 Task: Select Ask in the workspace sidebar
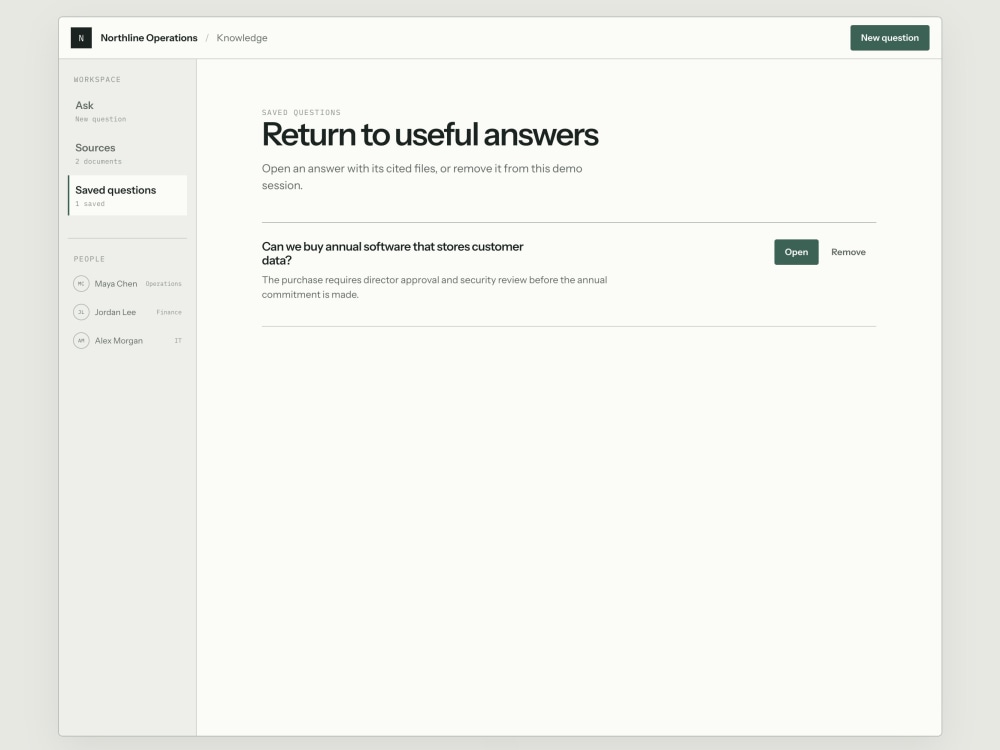[128, 111]
